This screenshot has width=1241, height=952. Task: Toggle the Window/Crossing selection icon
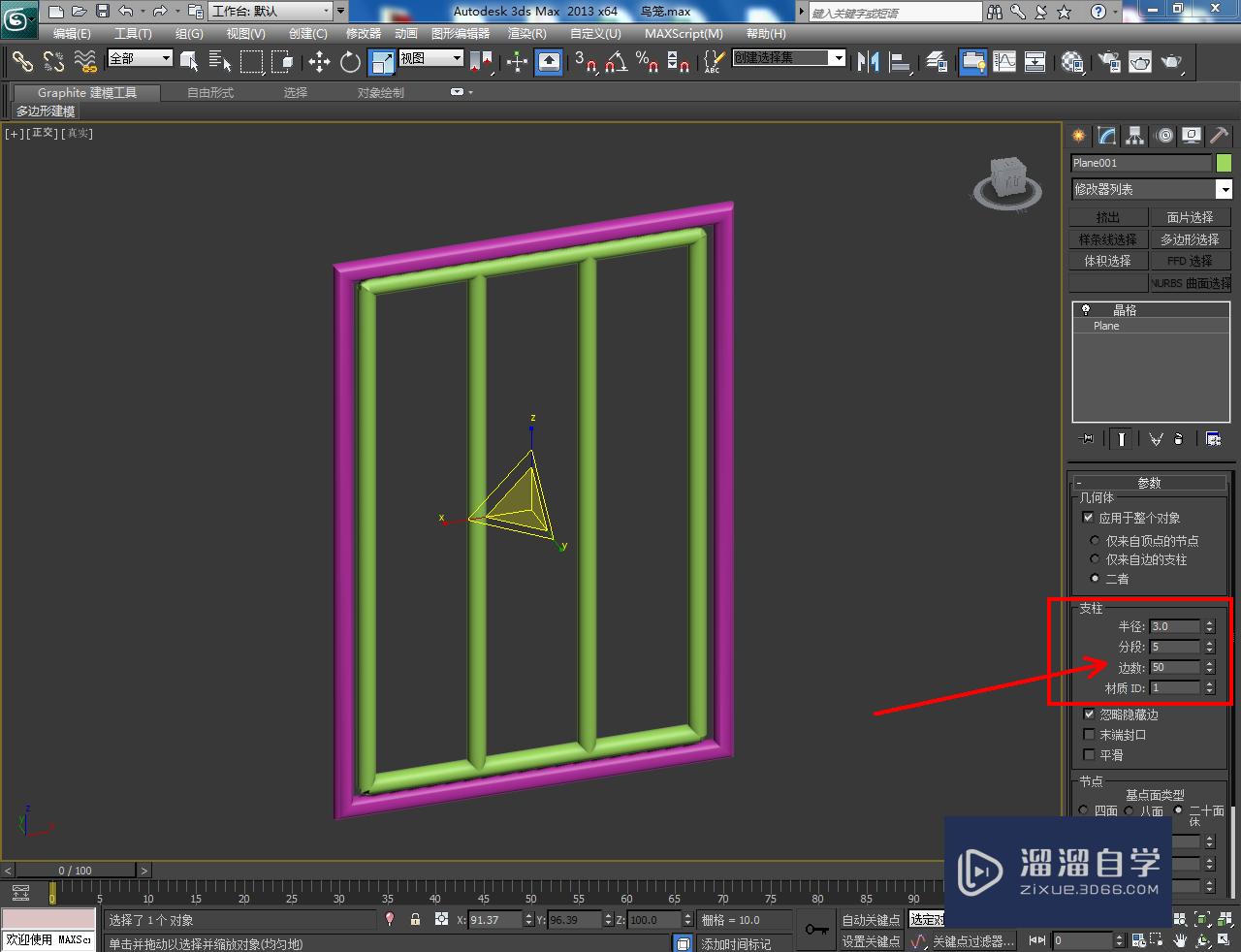tap(283, 61)
